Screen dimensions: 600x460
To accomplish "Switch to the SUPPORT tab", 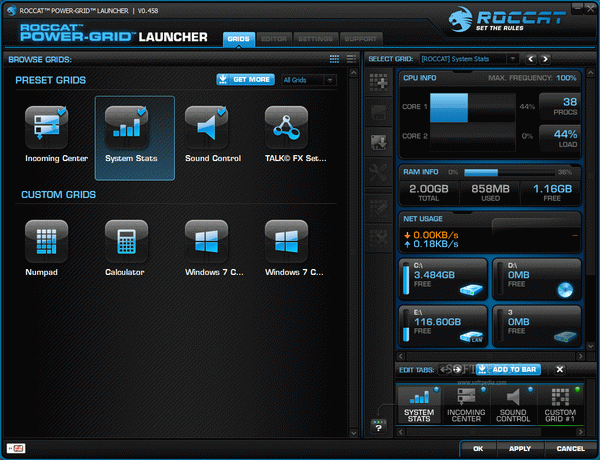I will 360,39.
